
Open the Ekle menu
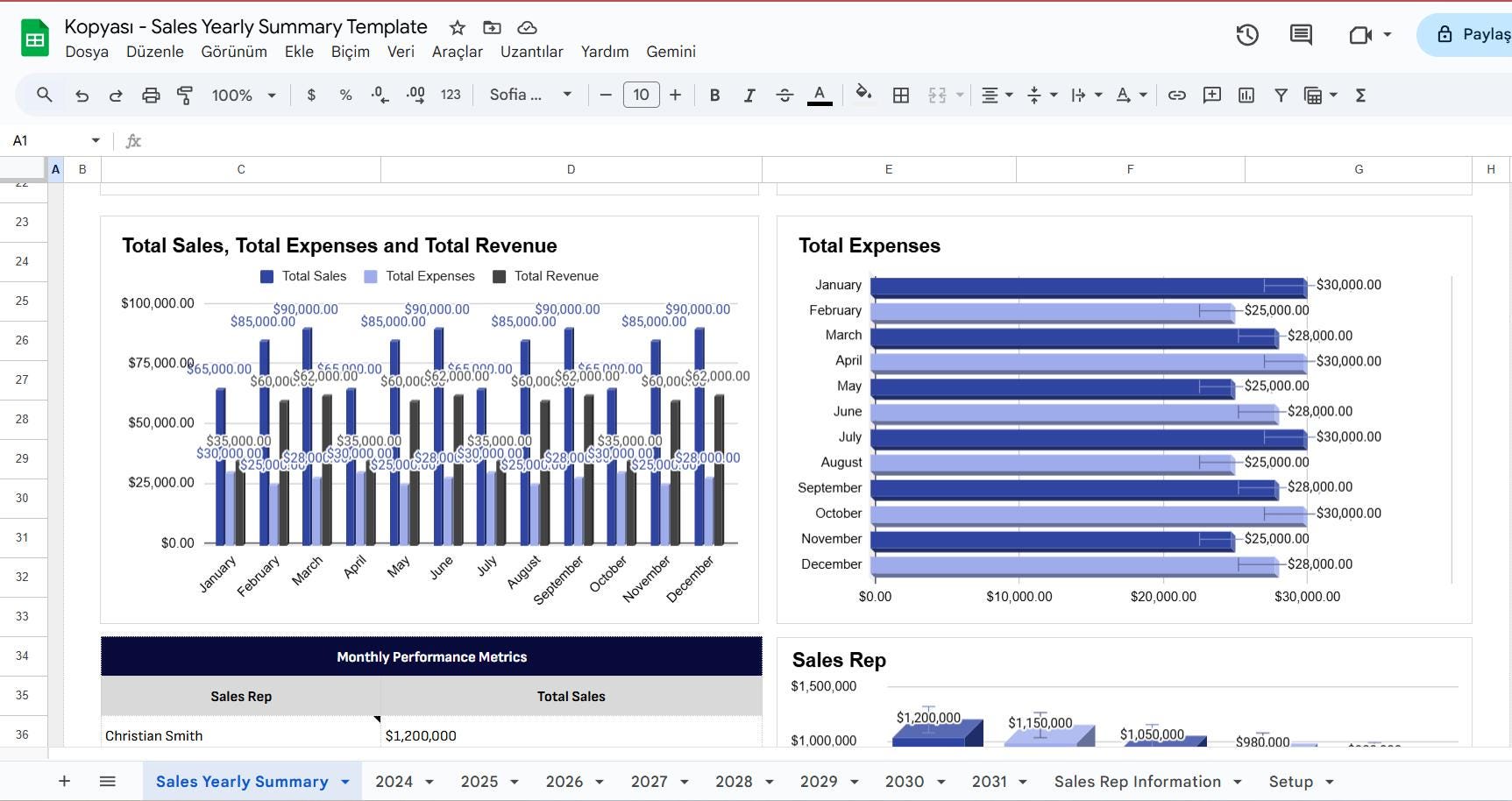pos(299,52)
